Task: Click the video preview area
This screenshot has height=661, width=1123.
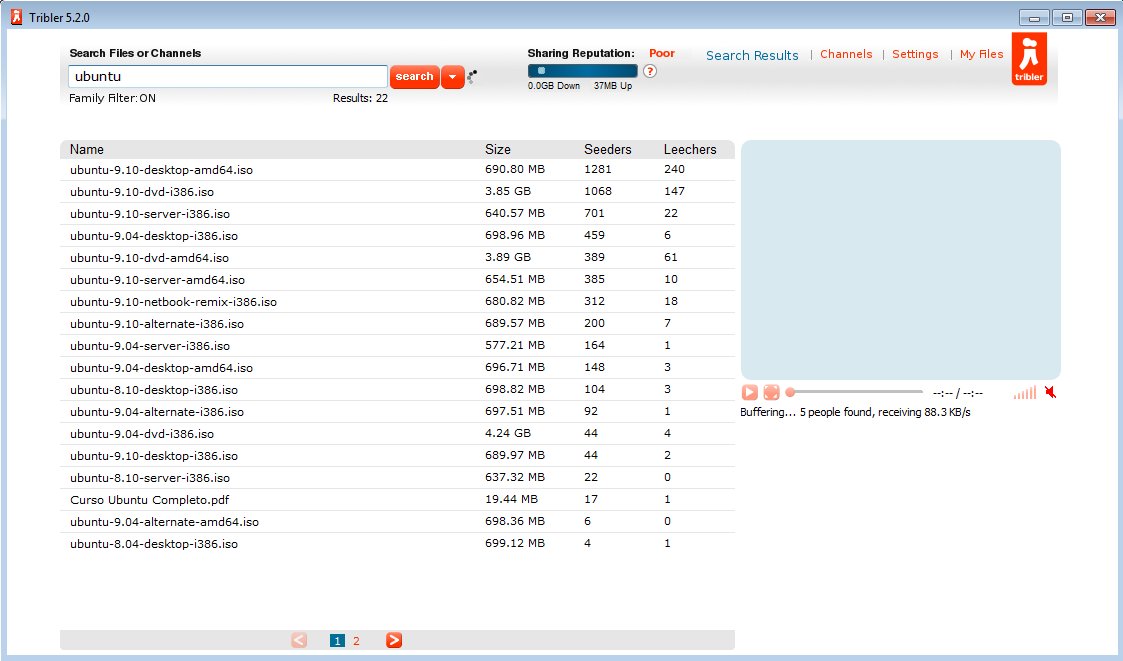Action: click(x=900, y=260)
